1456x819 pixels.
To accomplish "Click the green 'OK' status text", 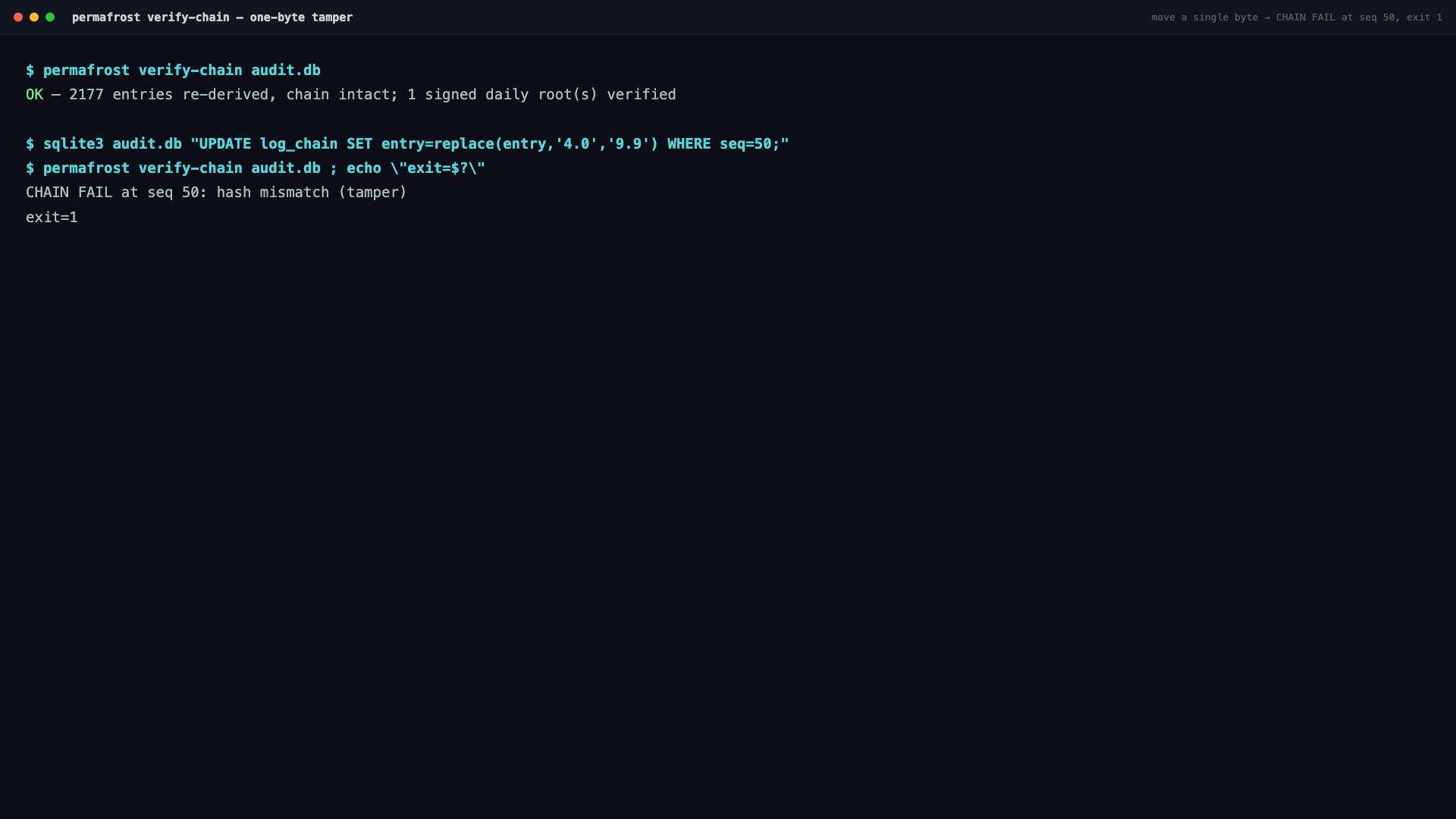I will click(x=35, y=95).
